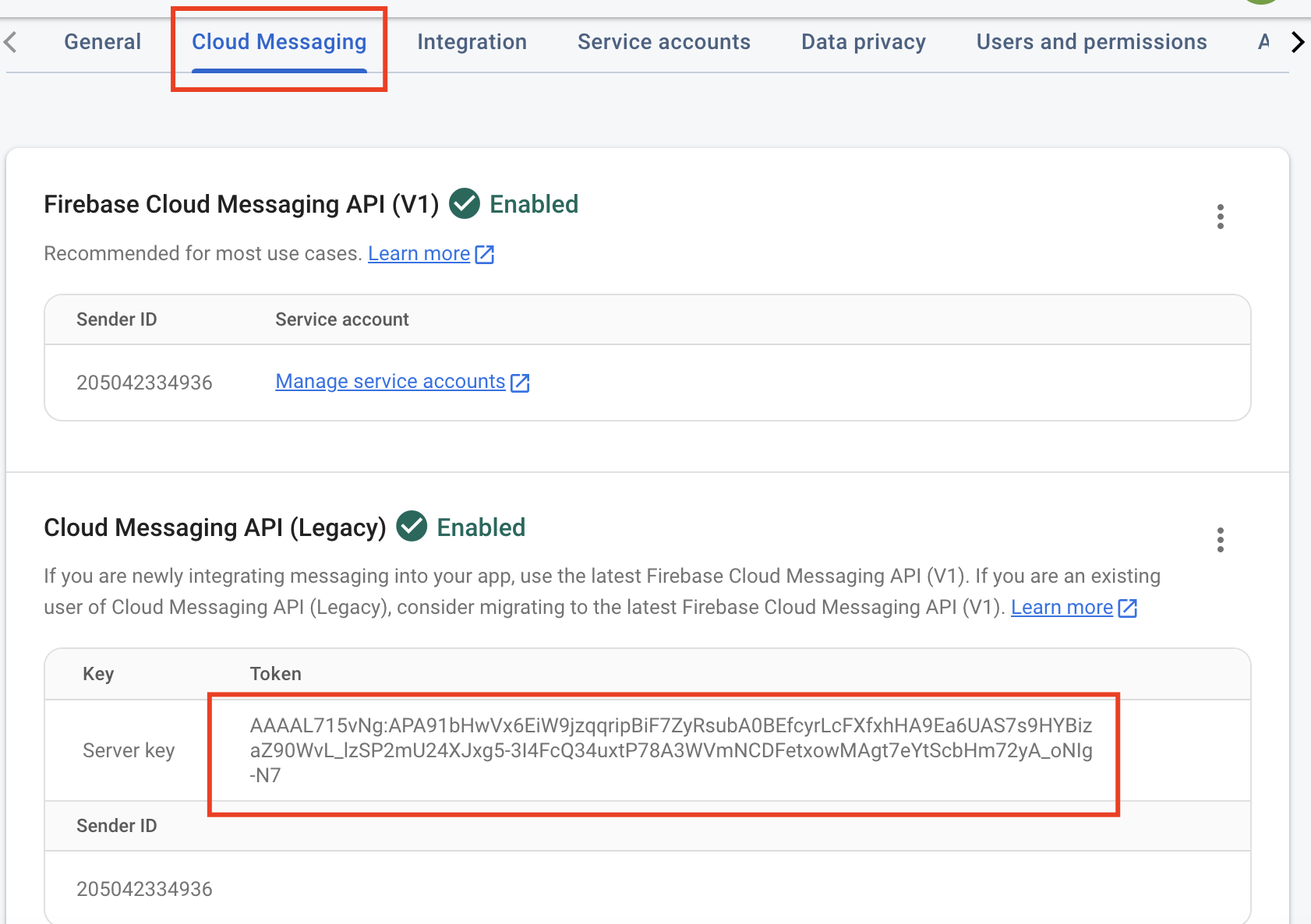Click the external link icon beside the Legacy Learn more
The width and height of the screenshot is (1311, 924).
coord(1127,608)
